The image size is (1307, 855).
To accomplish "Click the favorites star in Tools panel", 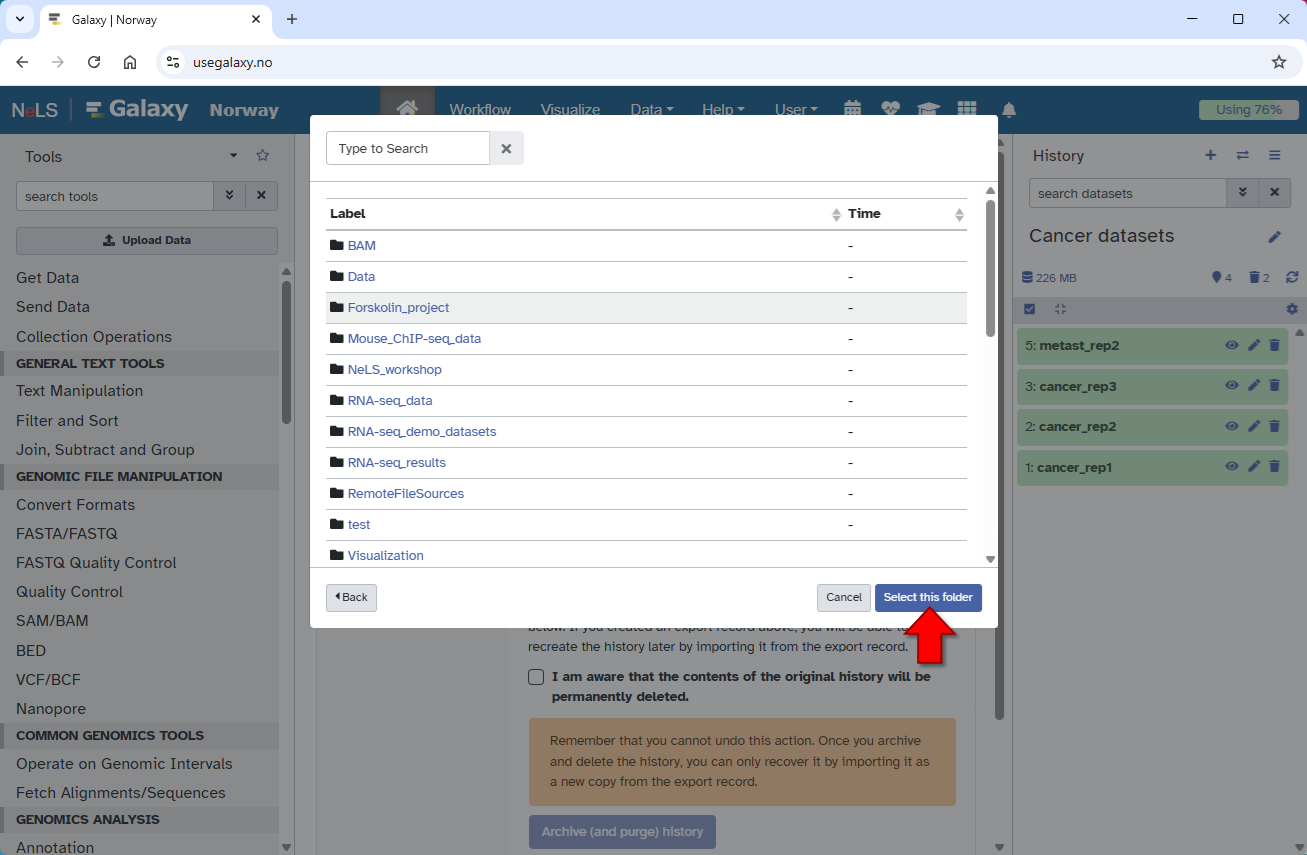I will tap(263, 156).
